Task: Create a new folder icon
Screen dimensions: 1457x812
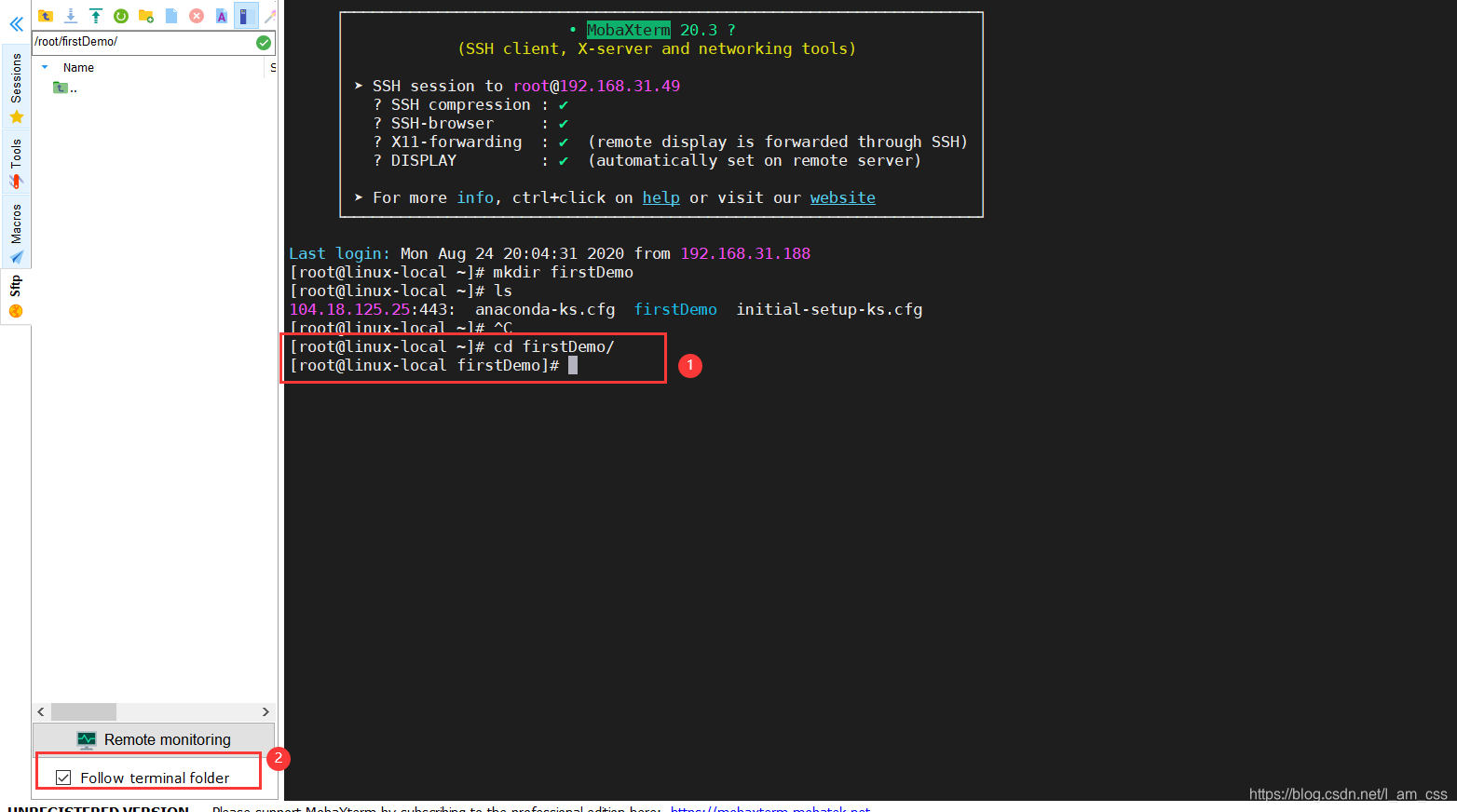Action: [x=146, y=16]
